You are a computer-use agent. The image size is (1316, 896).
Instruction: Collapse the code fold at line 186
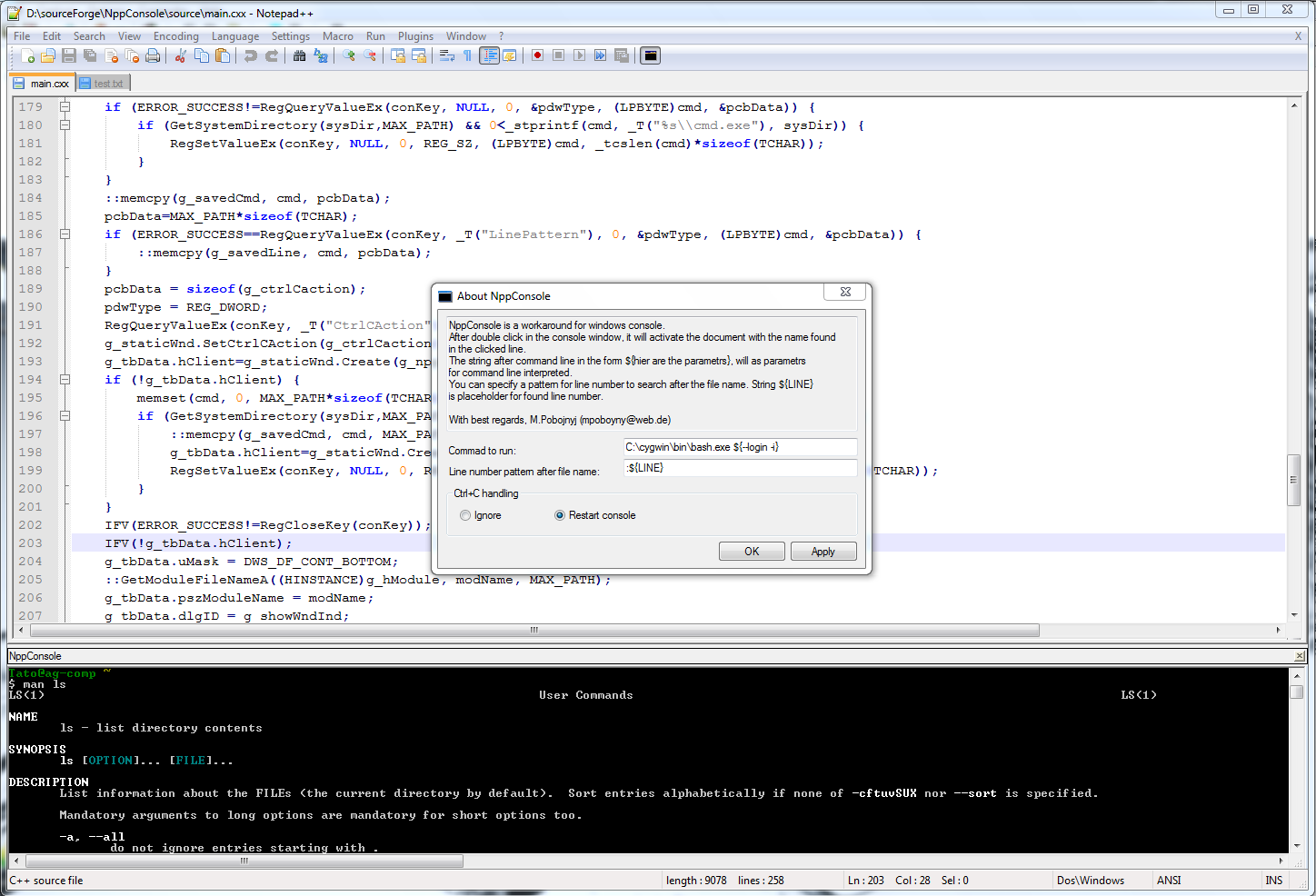tap(64, 234)
